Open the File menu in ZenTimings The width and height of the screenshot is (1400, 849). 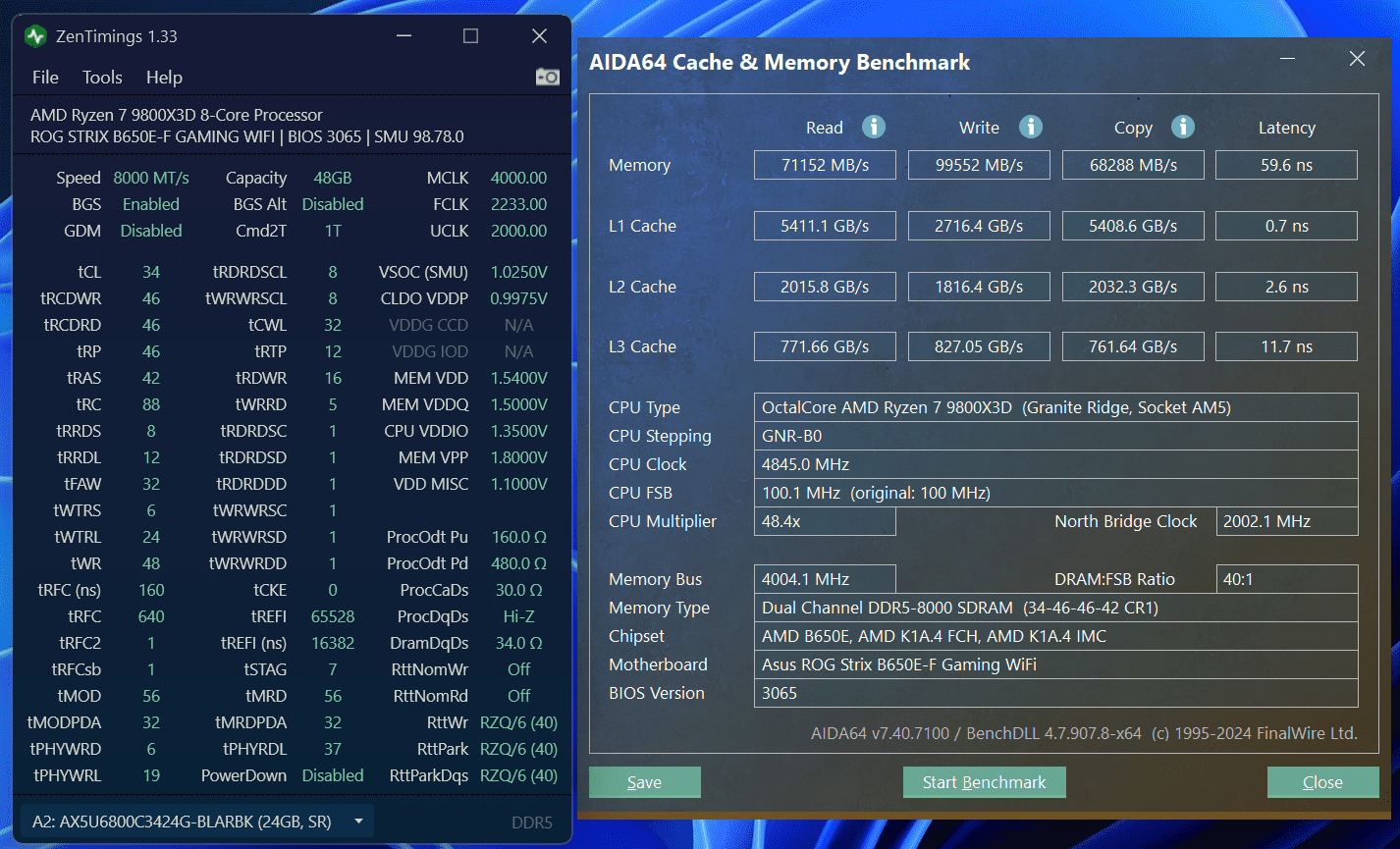45,77
